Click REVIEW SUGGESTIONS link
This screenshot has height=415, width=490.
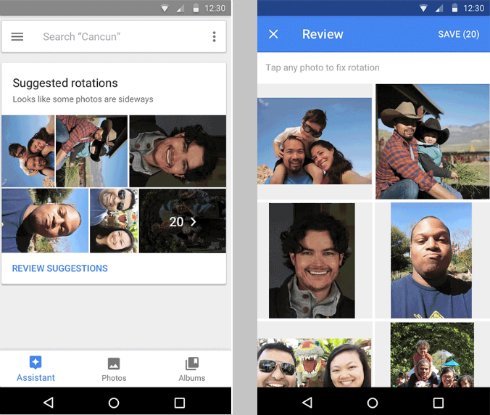(x=60, y=268)
